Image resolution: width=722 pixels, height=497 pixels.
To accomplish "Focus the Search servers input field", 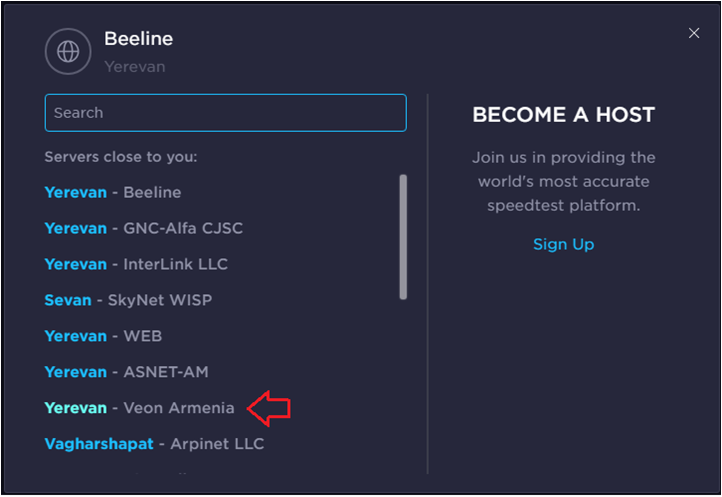I will tap(225, 113).
